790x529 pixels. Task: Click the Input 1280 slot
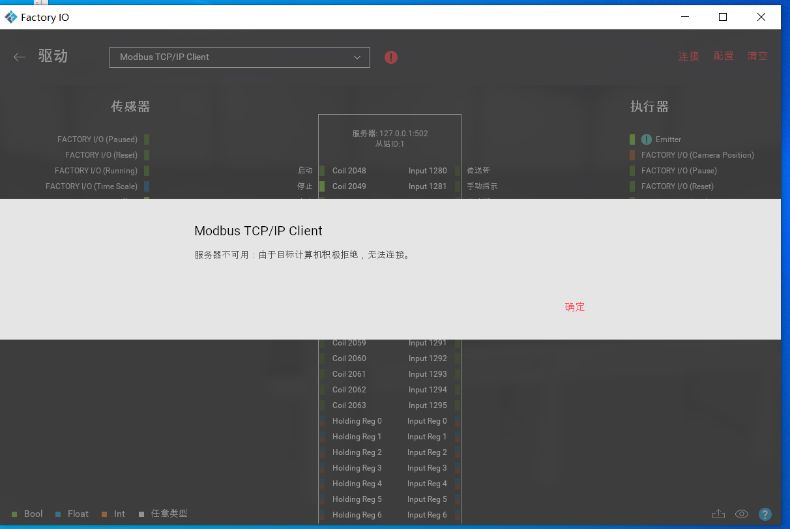tap(427, 171)
